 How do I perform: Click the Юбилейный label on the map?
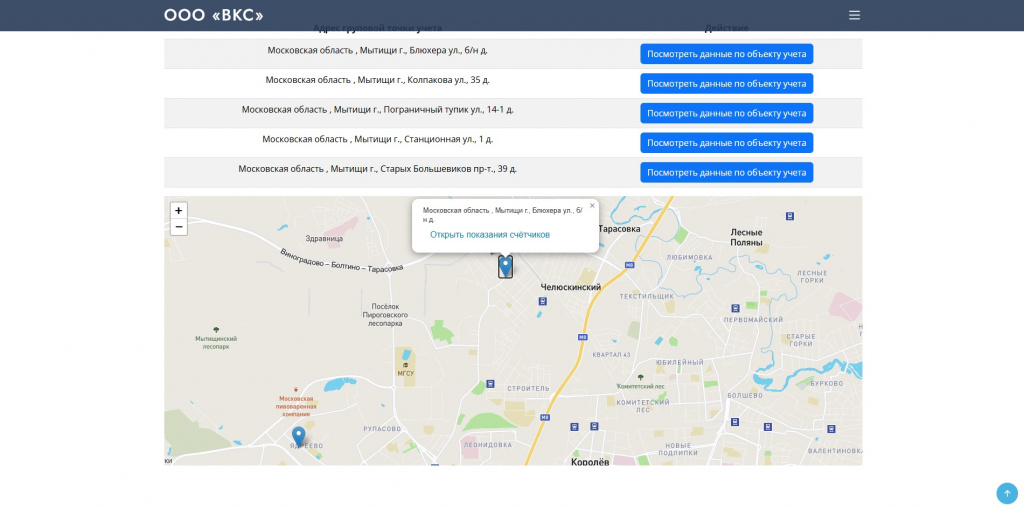tap(679, 362)
